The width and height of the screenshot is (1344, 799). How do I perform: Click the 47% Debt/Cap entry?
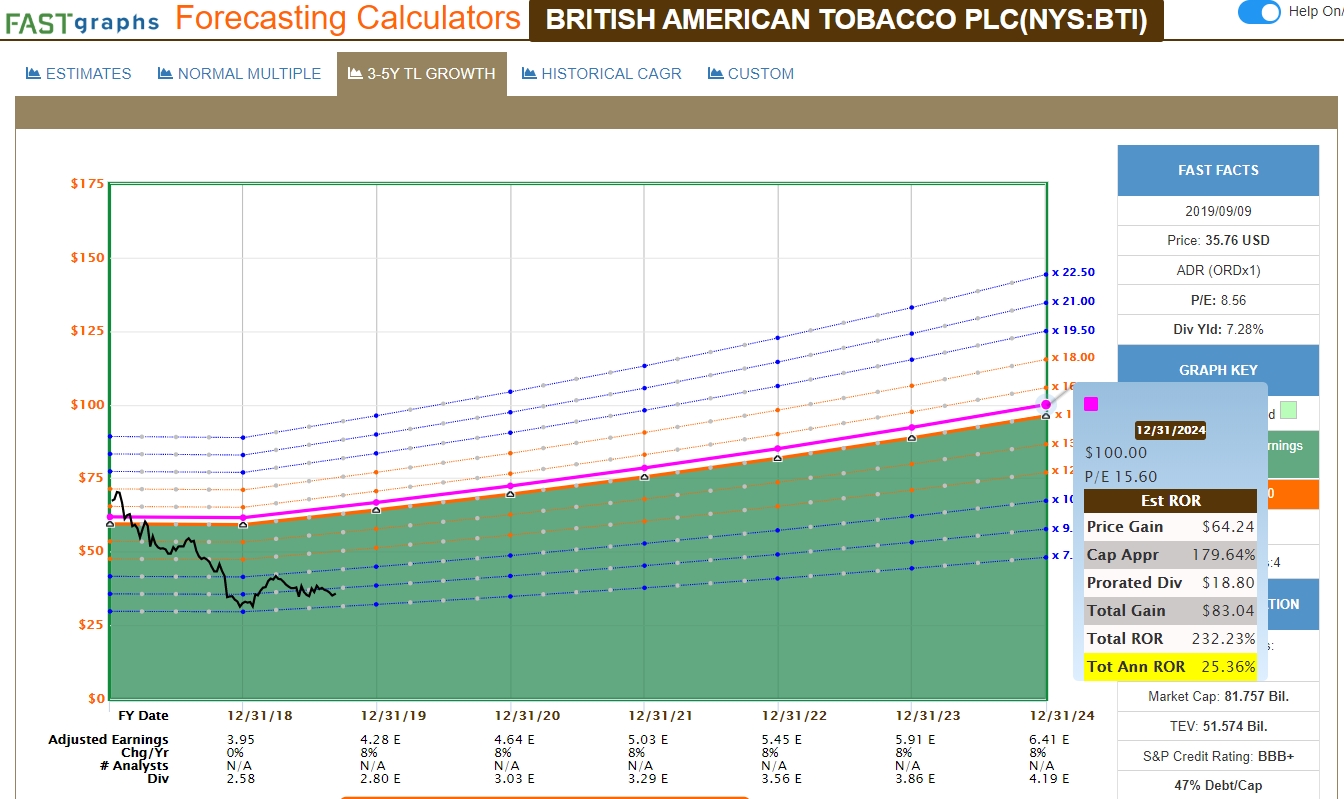coord(1218,786)
